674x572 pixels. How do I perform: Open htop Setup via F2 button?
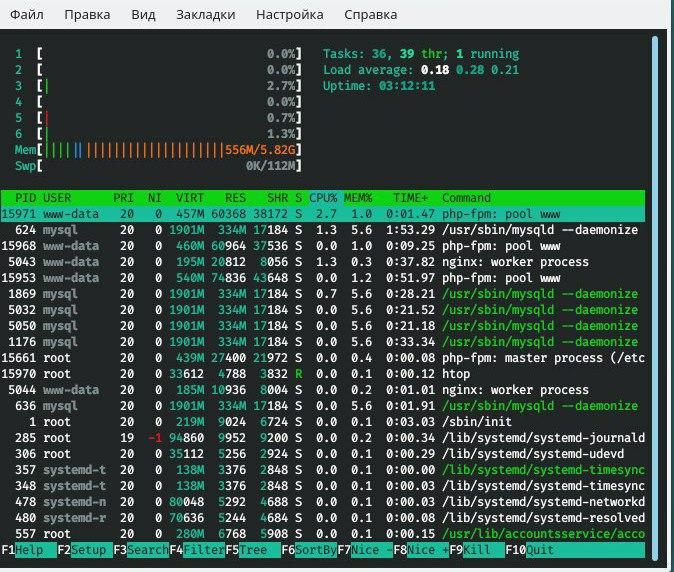(x=85, y=550)
